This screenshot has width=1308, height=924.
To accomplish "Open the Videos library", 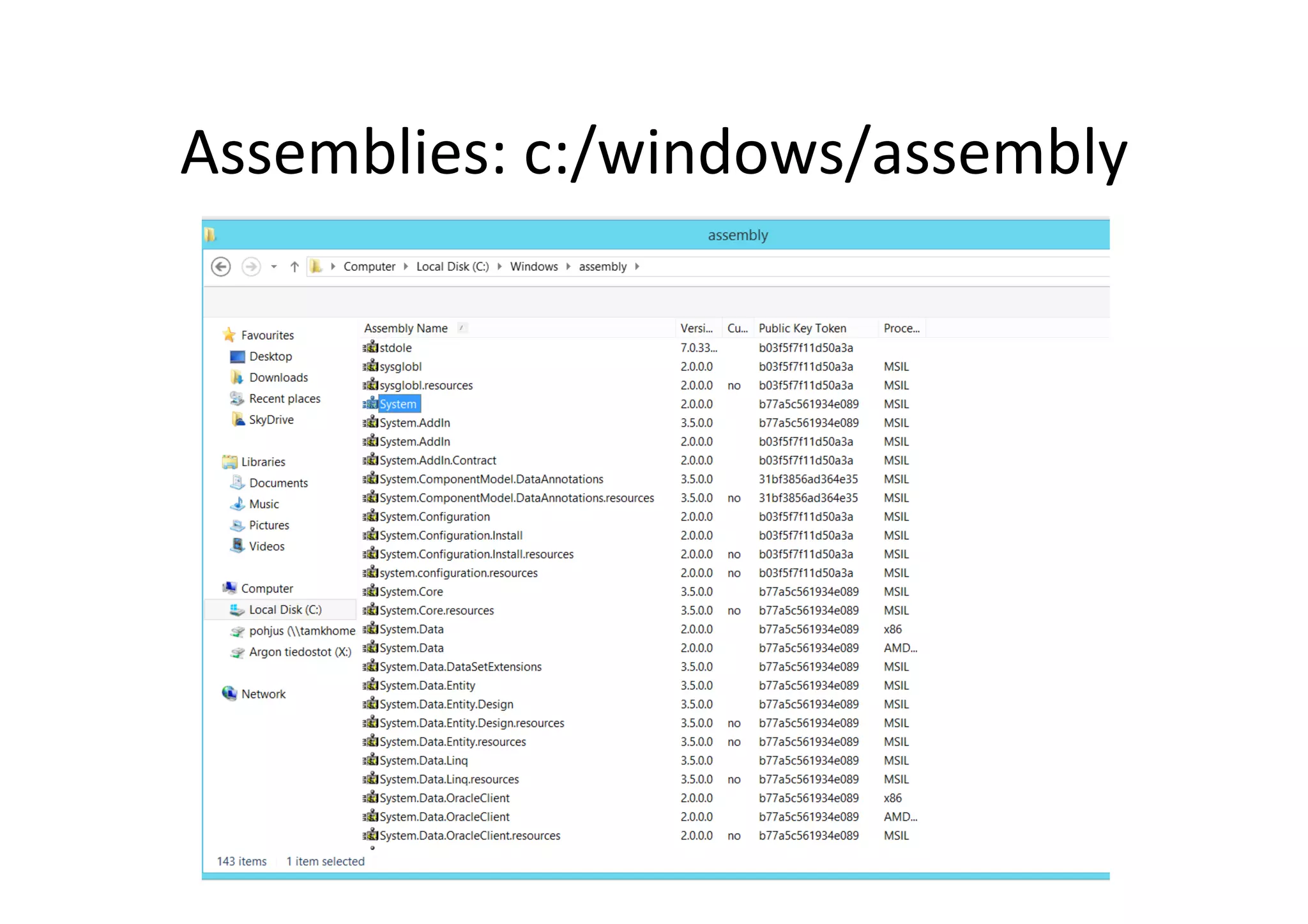I will tap(266, 546).
